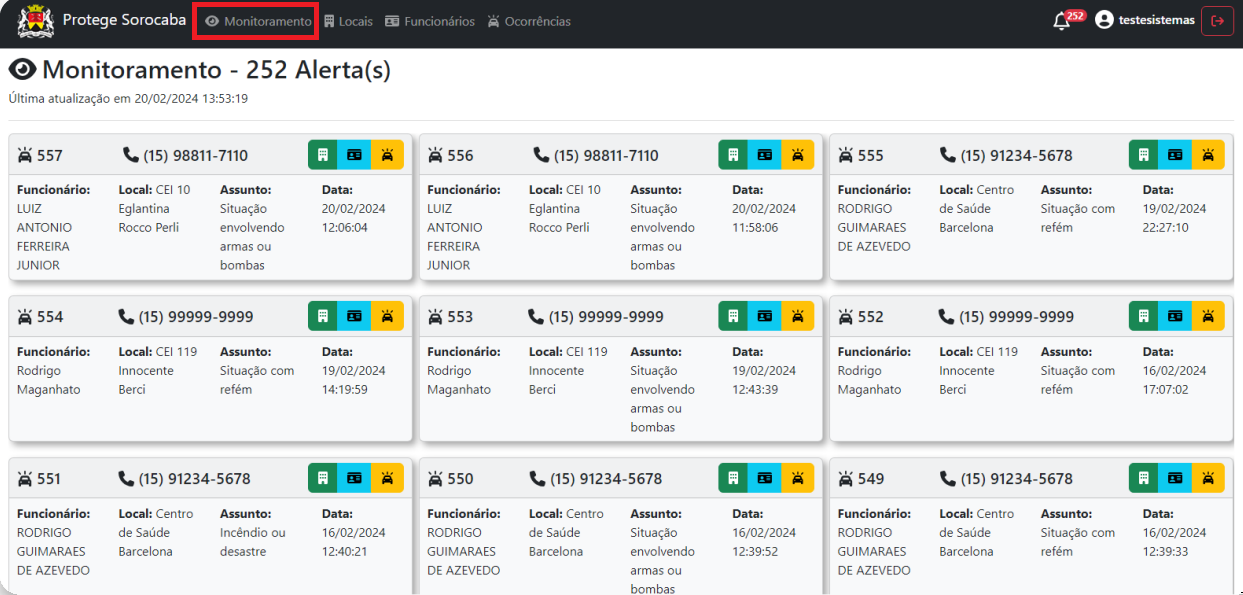Open the notifications bell with 252 badge
The image size is (1243, 595).
pyautogui.click(x=1068, y=20)
